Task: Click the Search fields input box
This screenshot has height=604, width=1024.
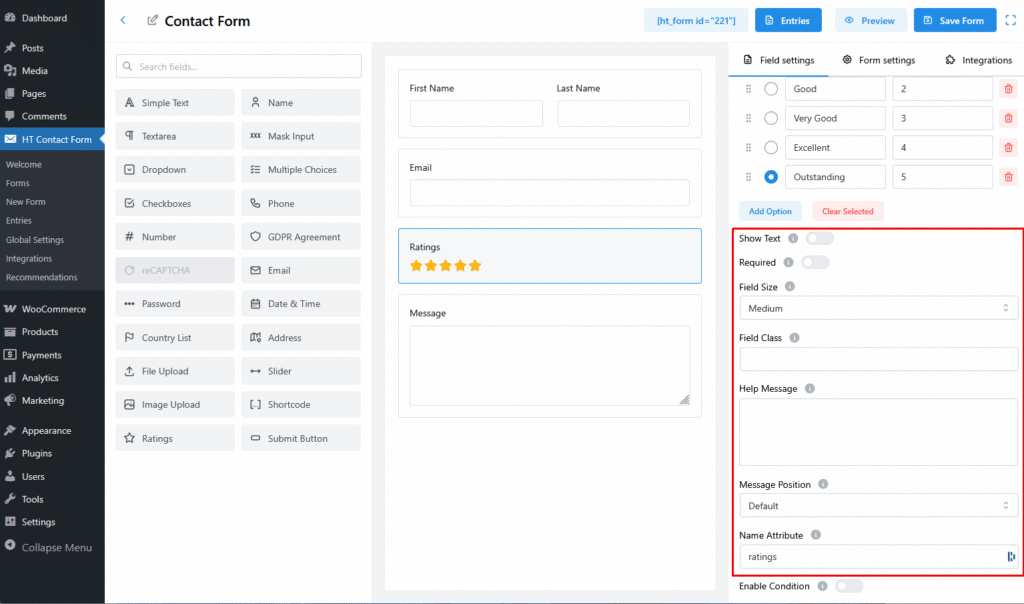Action: click(238, 66)
